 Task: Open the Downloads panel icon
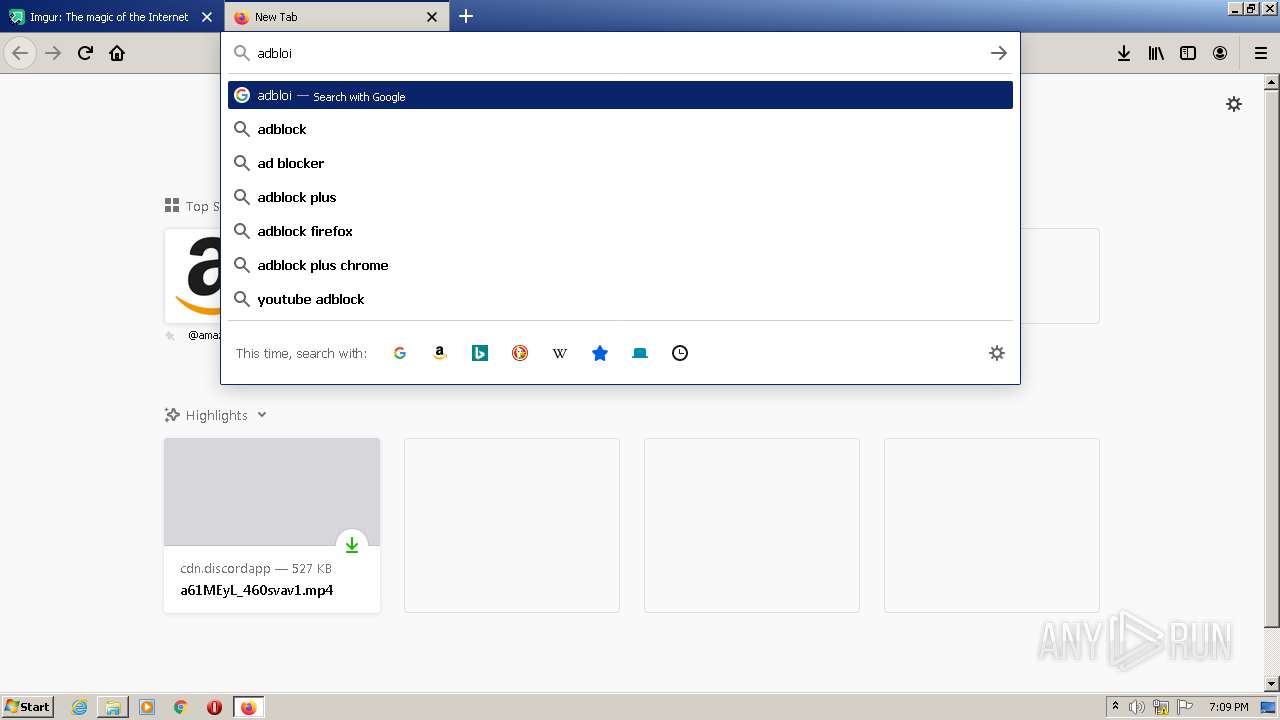pos(1124,53)
